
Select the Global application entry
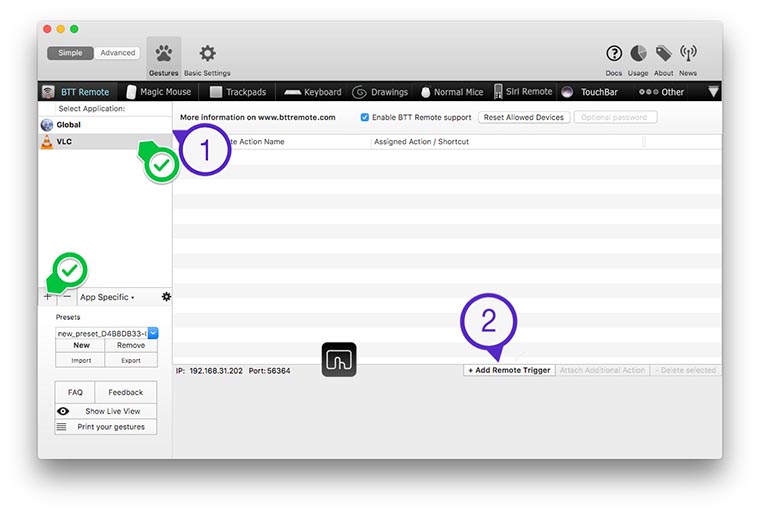coord(105,125)
